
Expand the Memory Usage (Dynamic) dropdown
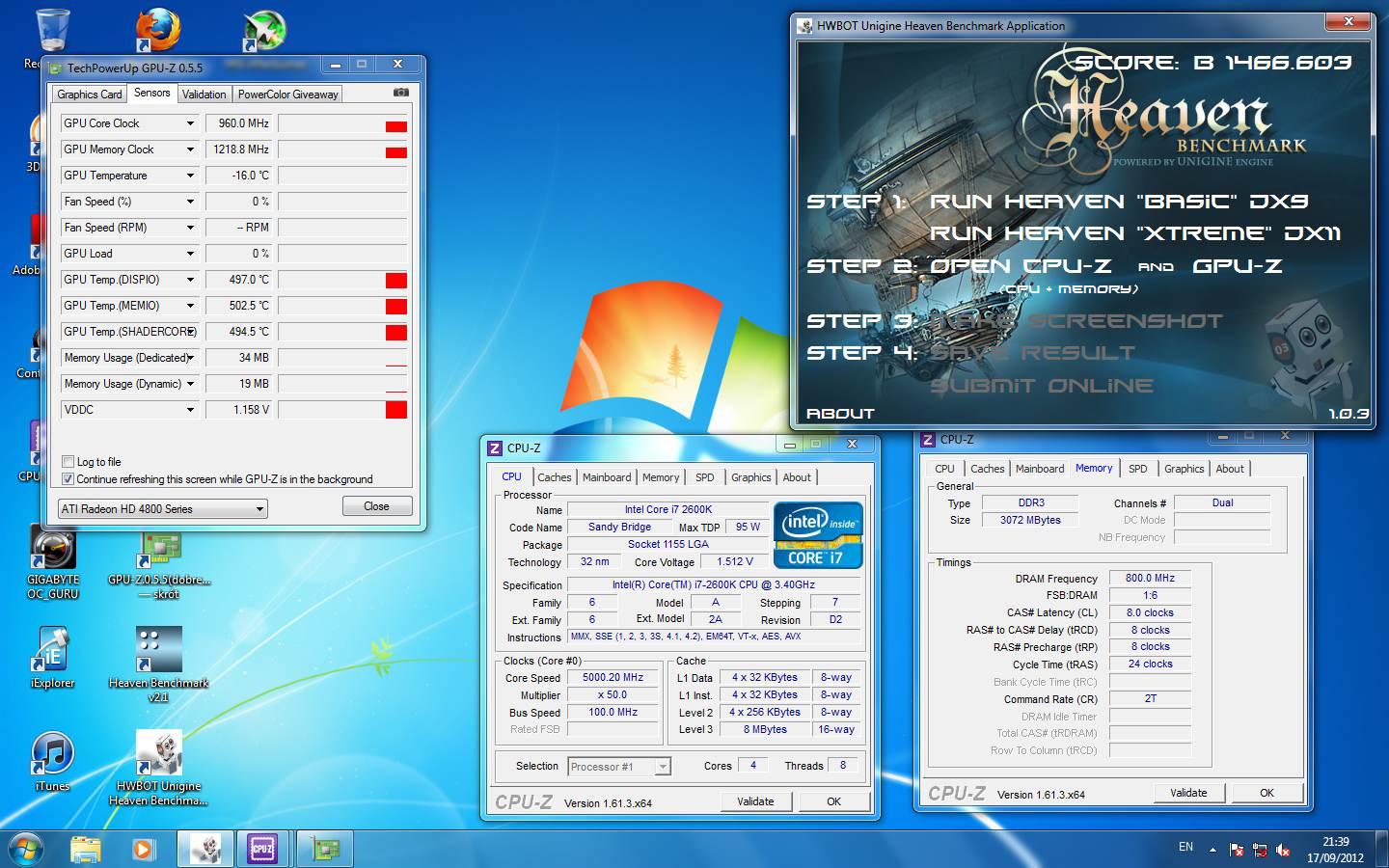pos(190,384)
